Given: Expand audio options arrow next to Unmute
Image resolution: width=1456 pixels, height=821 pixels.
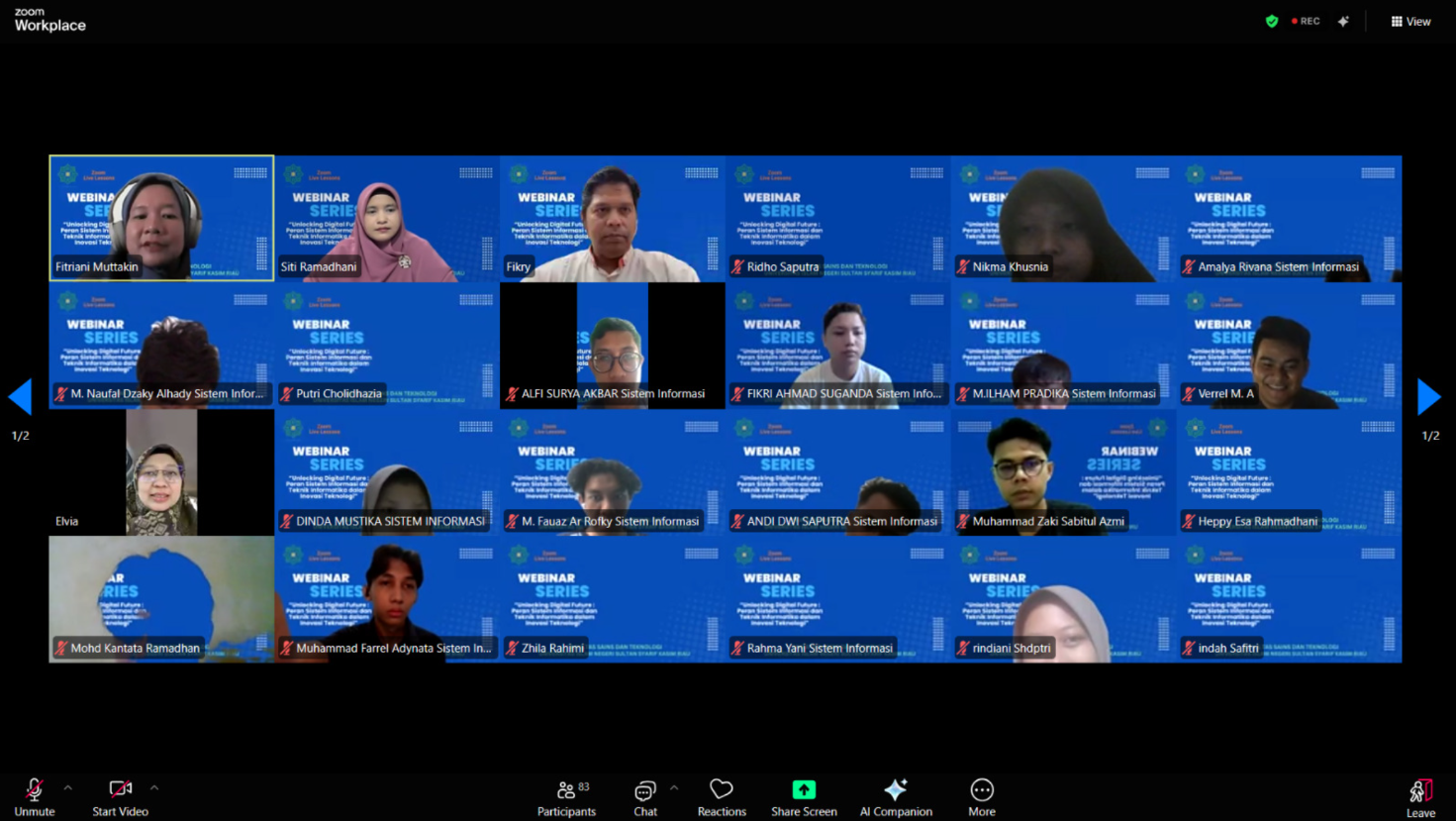Looking at the screenshot, I should [68, 788].
